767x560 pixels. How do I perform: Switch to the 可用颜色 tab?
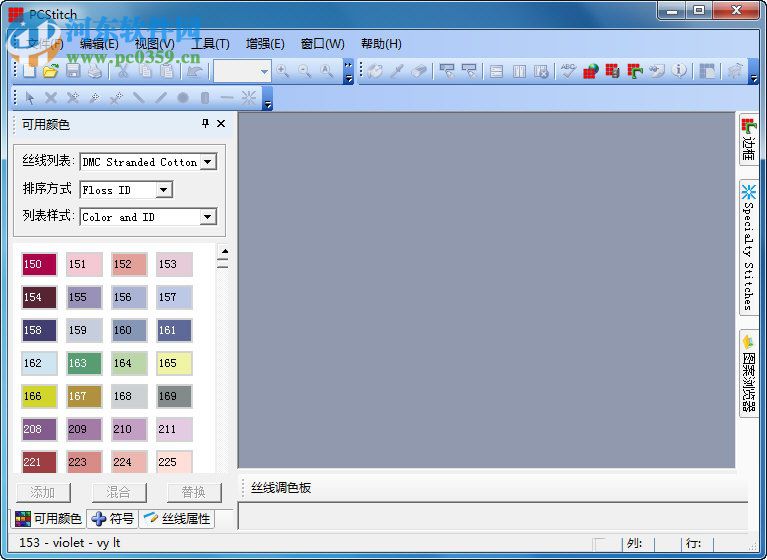(48, 518)
